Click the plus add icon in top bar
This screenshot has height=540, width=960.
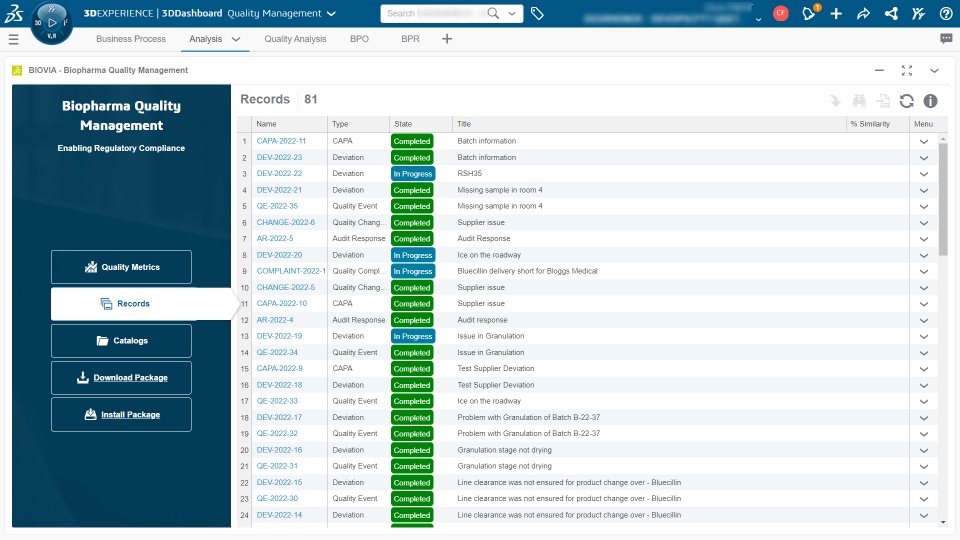click(x=836, y=13)
